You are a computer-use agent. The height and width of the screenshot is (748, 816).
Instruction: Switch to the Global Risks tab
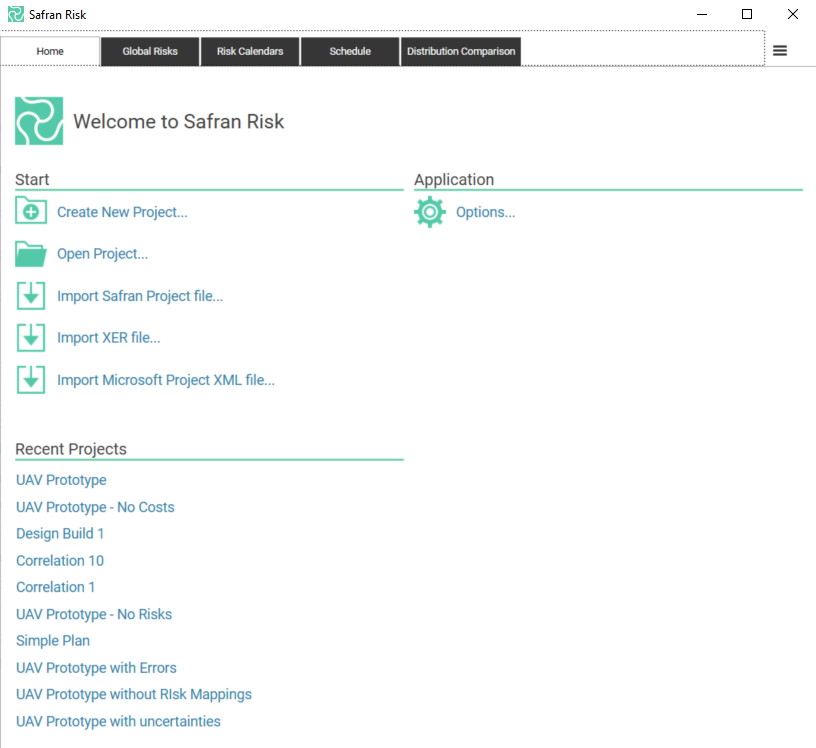[x=150, y=51]
